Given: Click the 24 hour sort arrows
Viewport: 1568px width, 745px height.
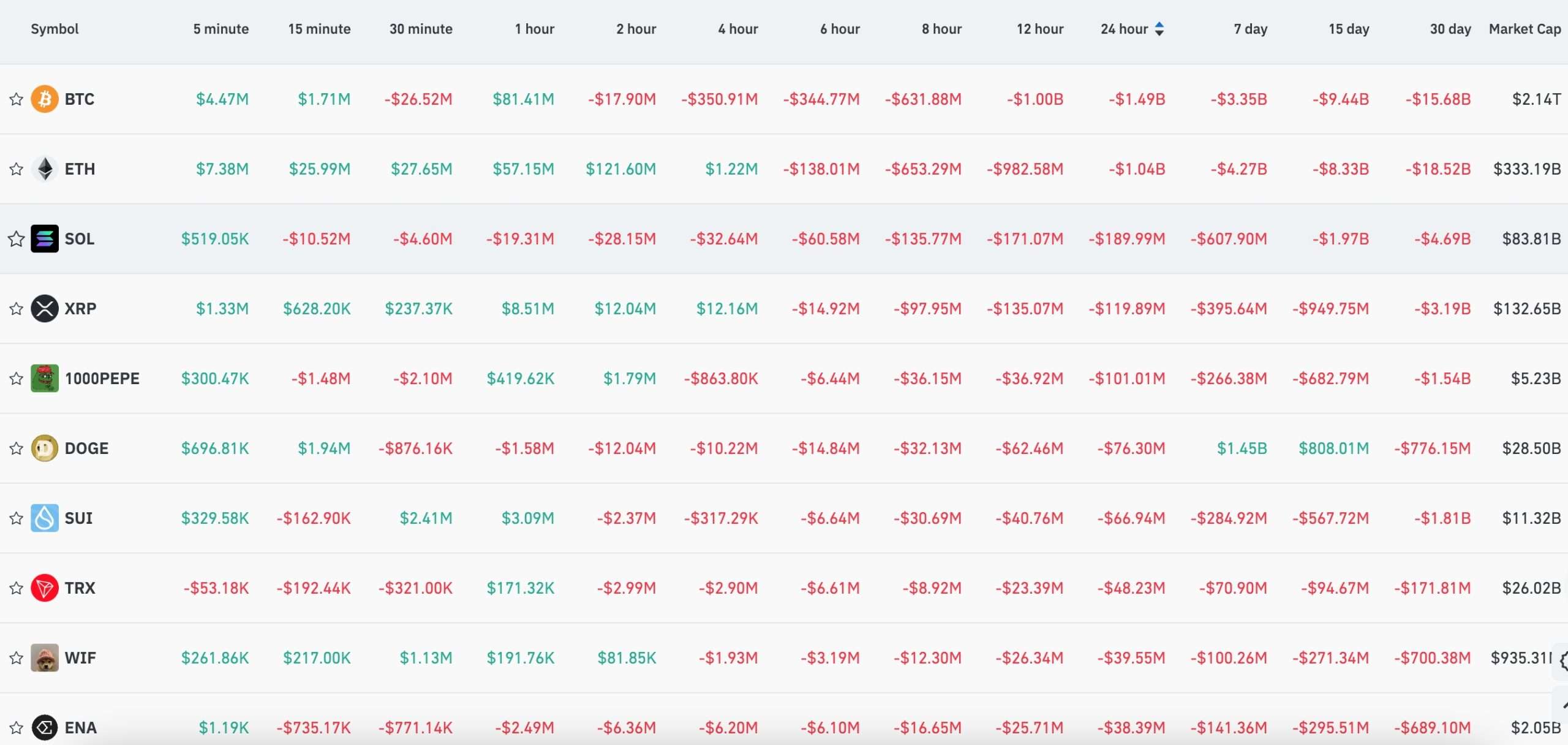Looking at the screenshot, I should (x=1159, y=29).
